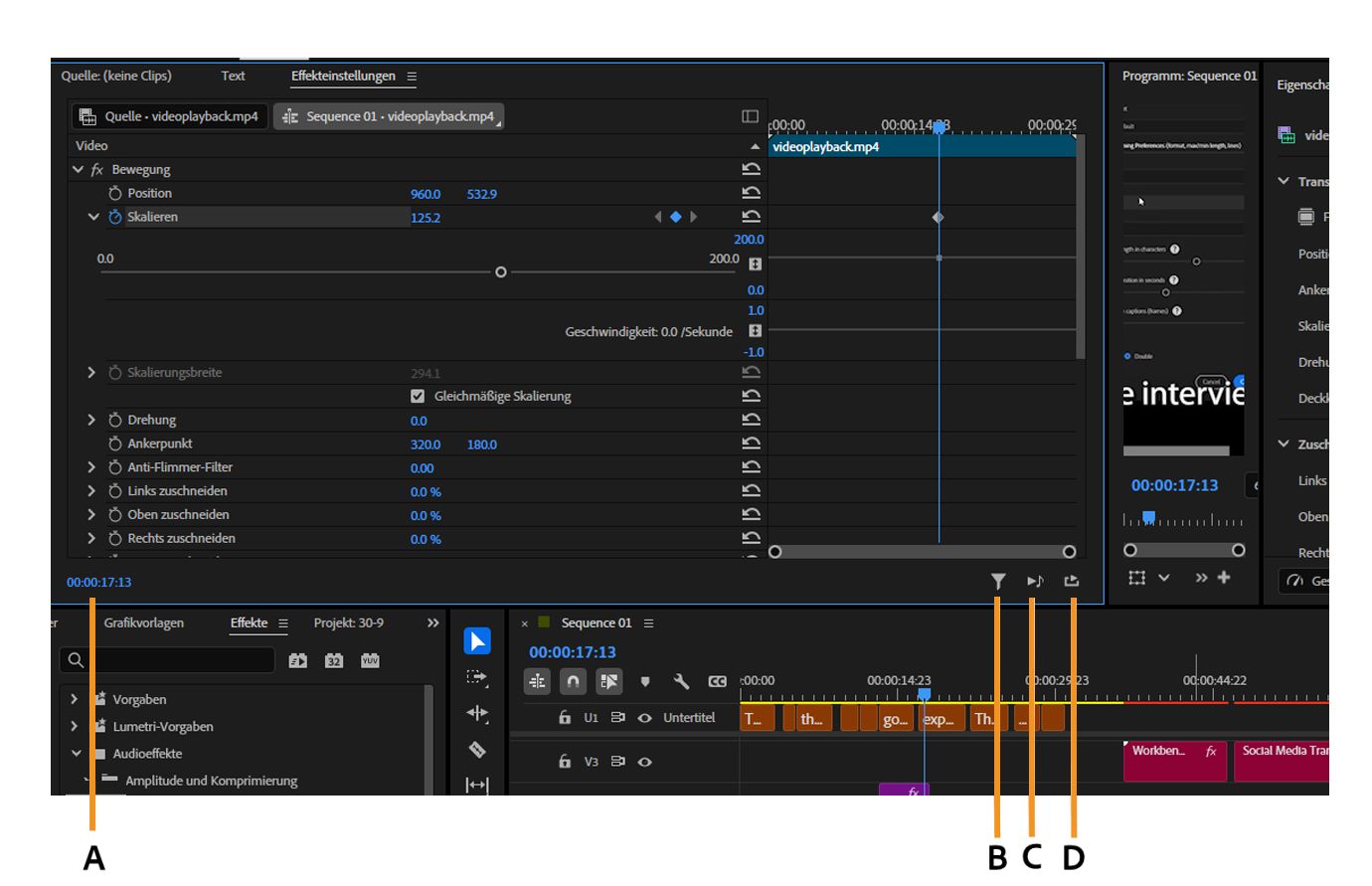Reset the Ankerpunkt parameter

tap(752, 443)
